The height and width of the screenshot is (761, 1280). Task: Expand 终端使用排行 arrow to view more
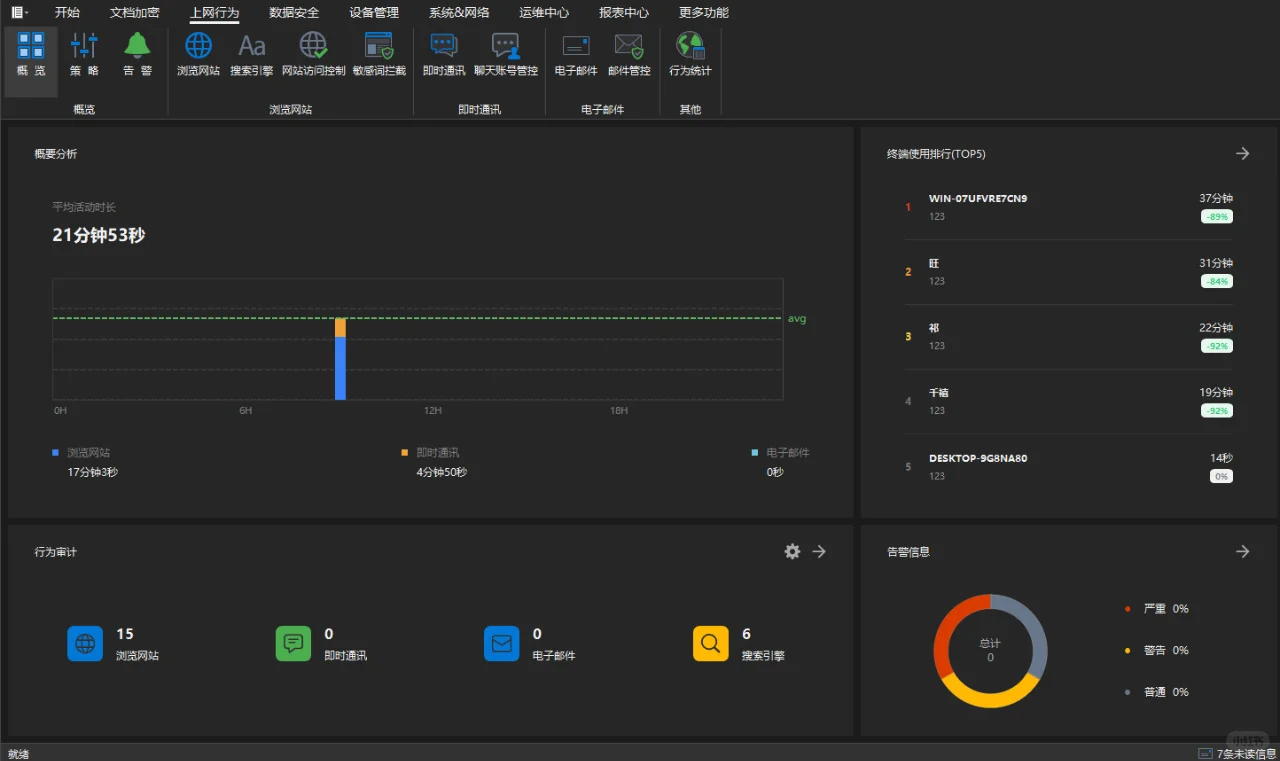(1242, 153)
